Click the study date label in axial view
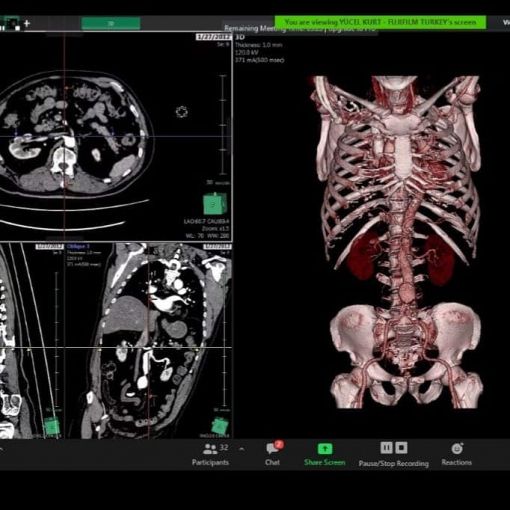Image resolution: width=510 pixels, height=510 pixels. pos(213,37)
